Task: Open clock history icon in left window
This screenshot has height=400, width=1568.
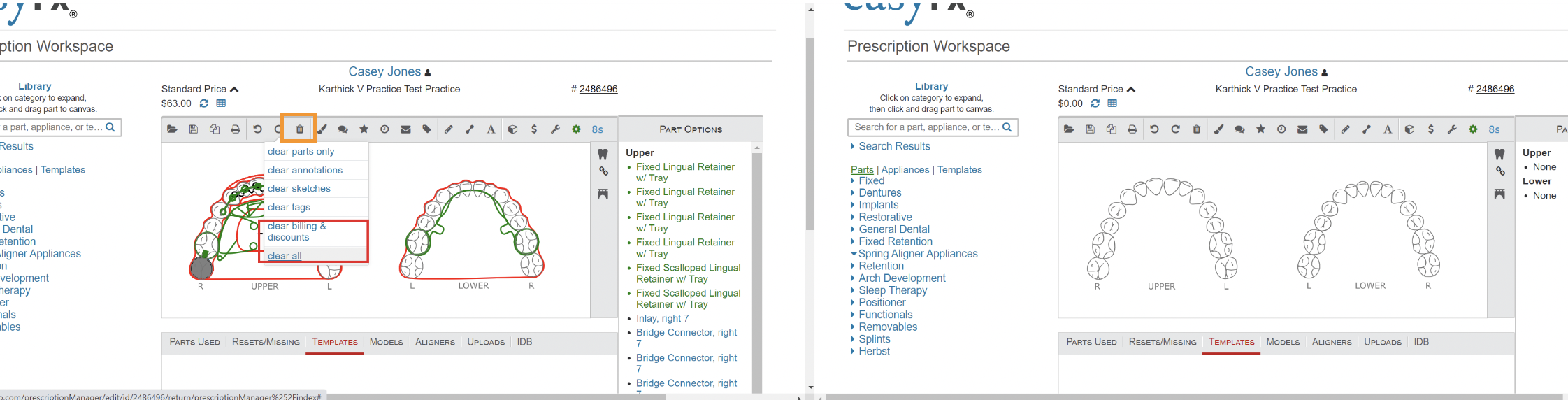Action: tap(384, 129)
